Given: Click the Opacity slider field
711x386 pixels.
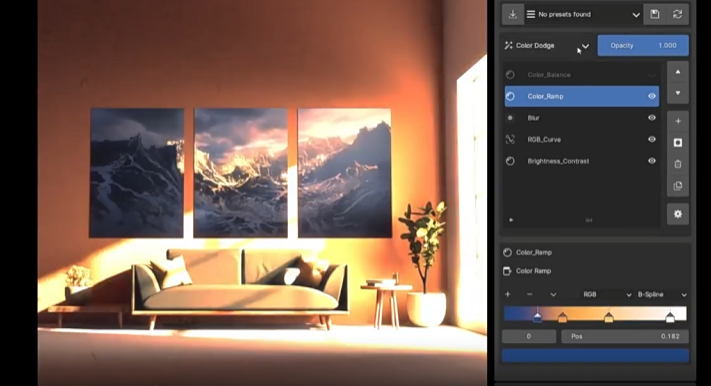Looking at the screenshot, I should click(x=643, y=45).
